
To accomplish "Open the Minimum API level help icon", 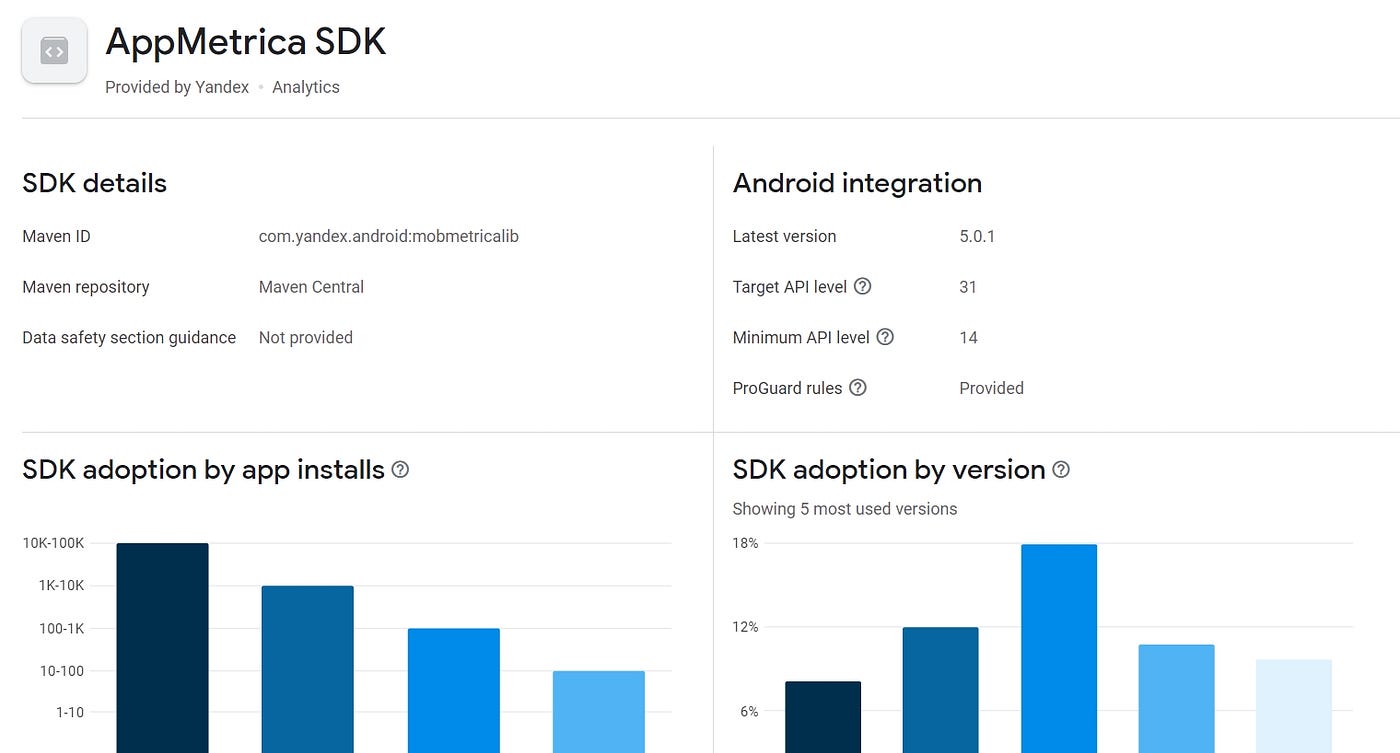I will tap(884, 337).
